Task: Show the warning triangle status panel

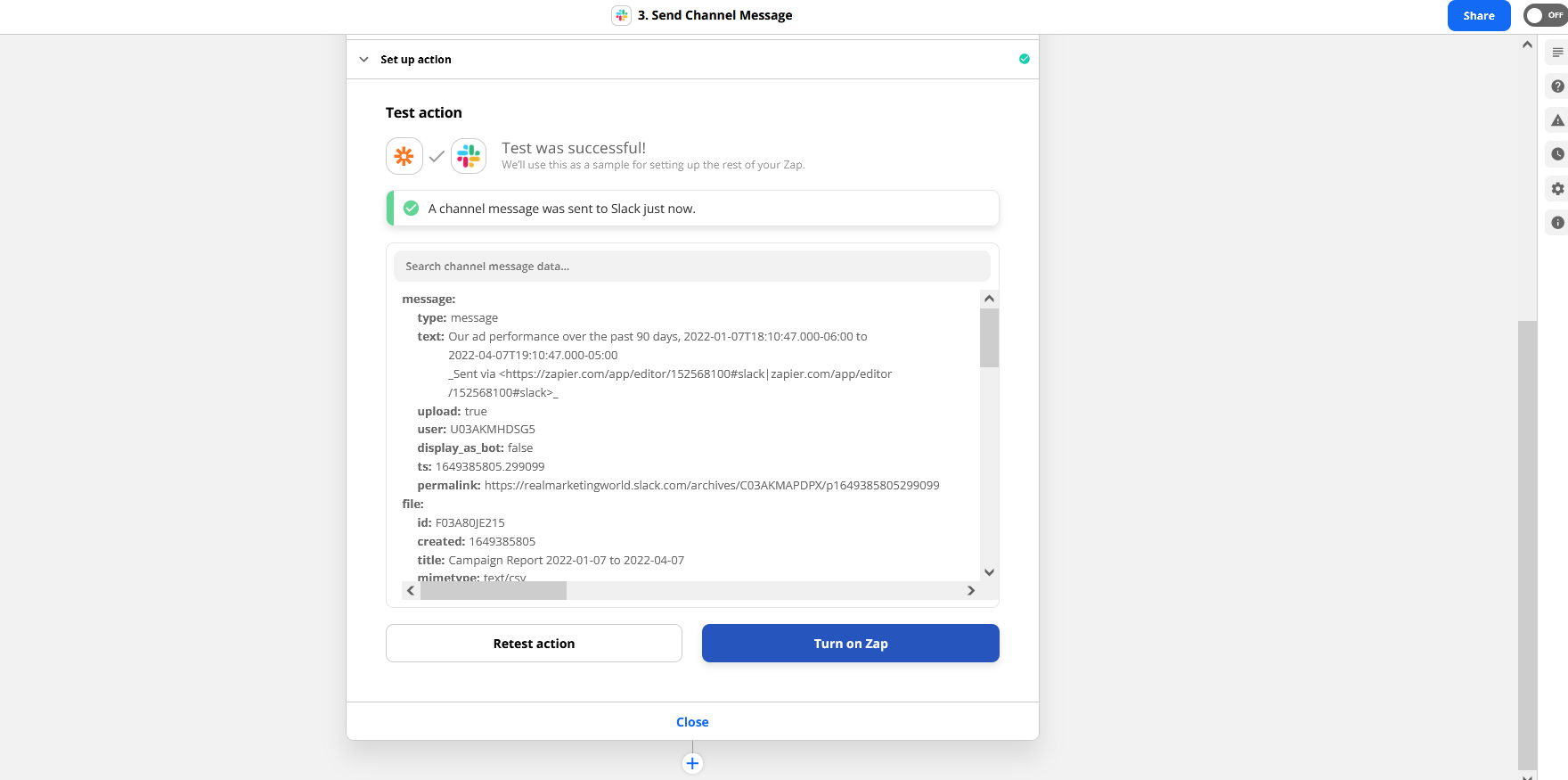Action: click(1557, 120)
